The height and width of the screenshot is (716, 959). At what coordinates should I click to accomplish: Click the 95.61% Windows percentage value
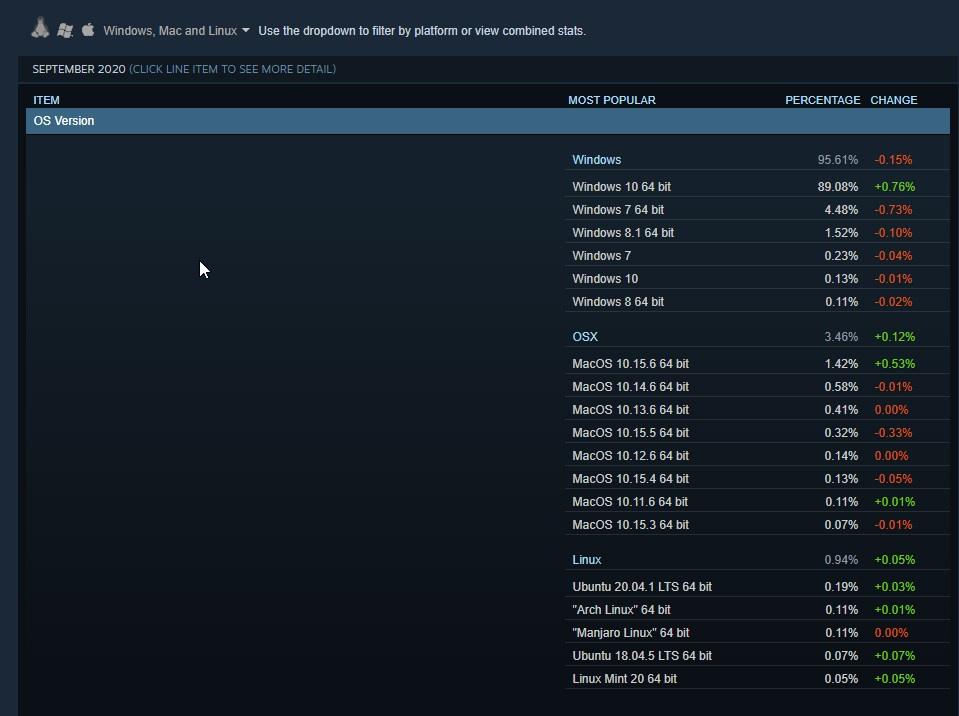(837, 160)
